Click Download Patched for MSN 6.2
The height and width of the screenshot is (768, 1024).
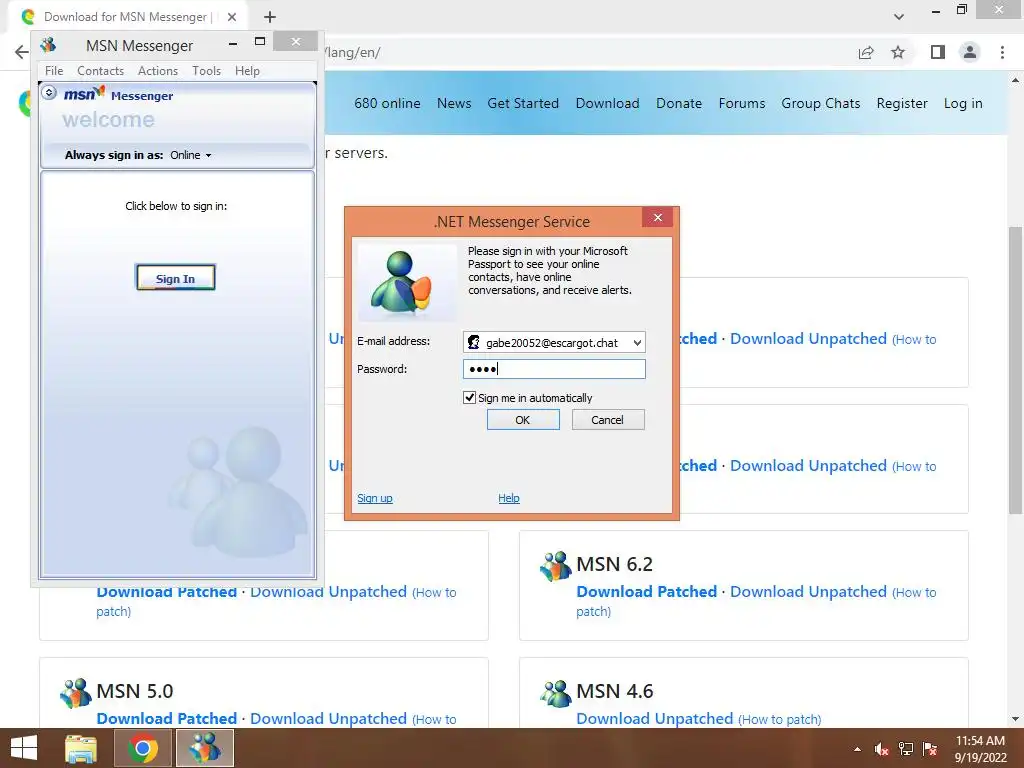click(x=647, y=592)
